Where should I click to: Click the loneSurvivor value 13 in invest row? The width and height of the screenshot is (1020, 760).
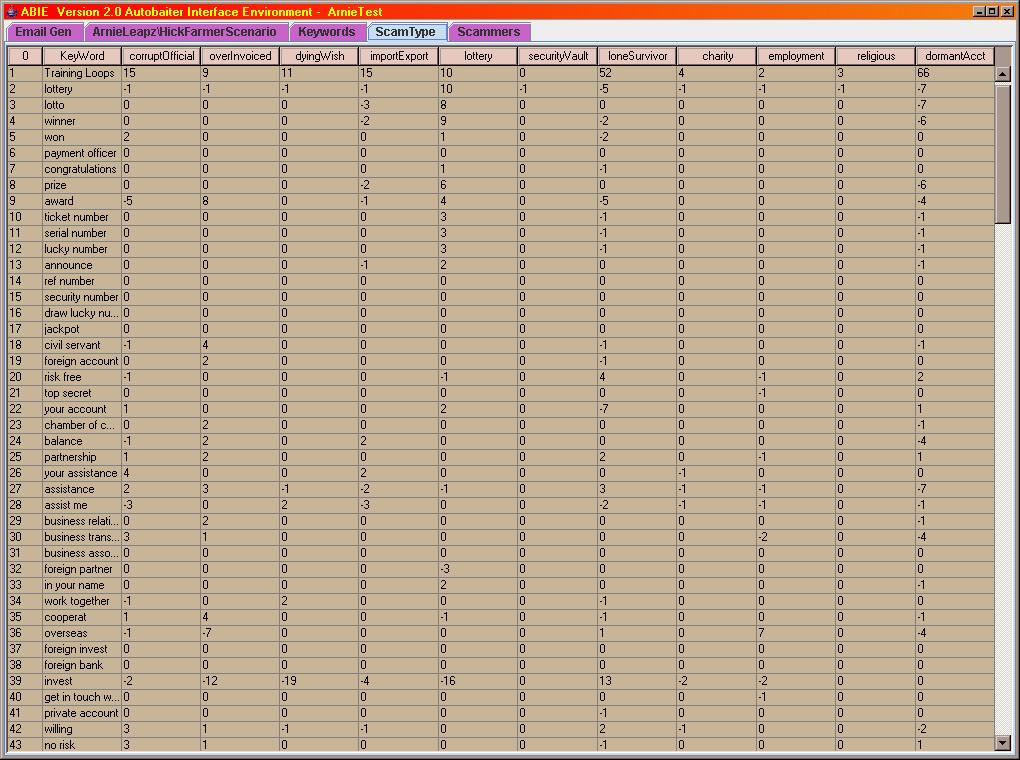(x=638, y=681)
